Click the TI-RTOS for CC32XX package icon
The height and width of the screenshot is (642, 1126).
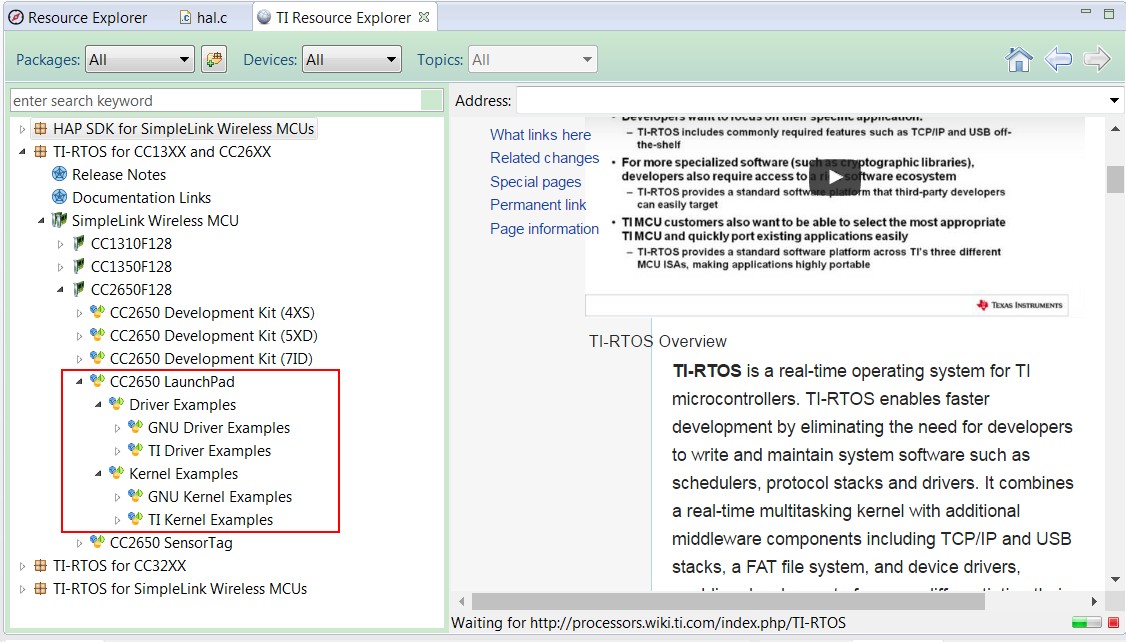tap(41, 565)
